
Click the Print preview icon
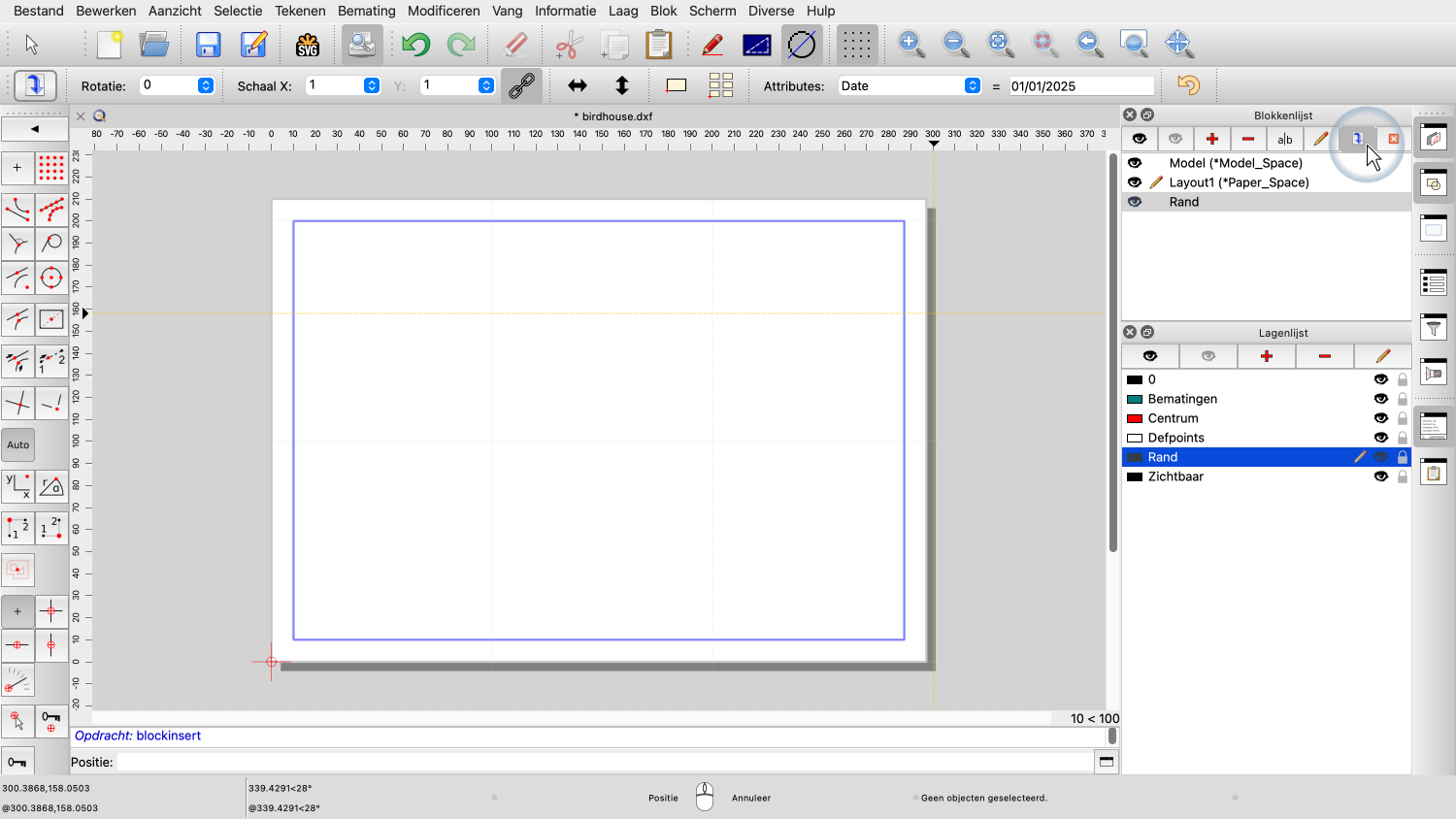362,45
